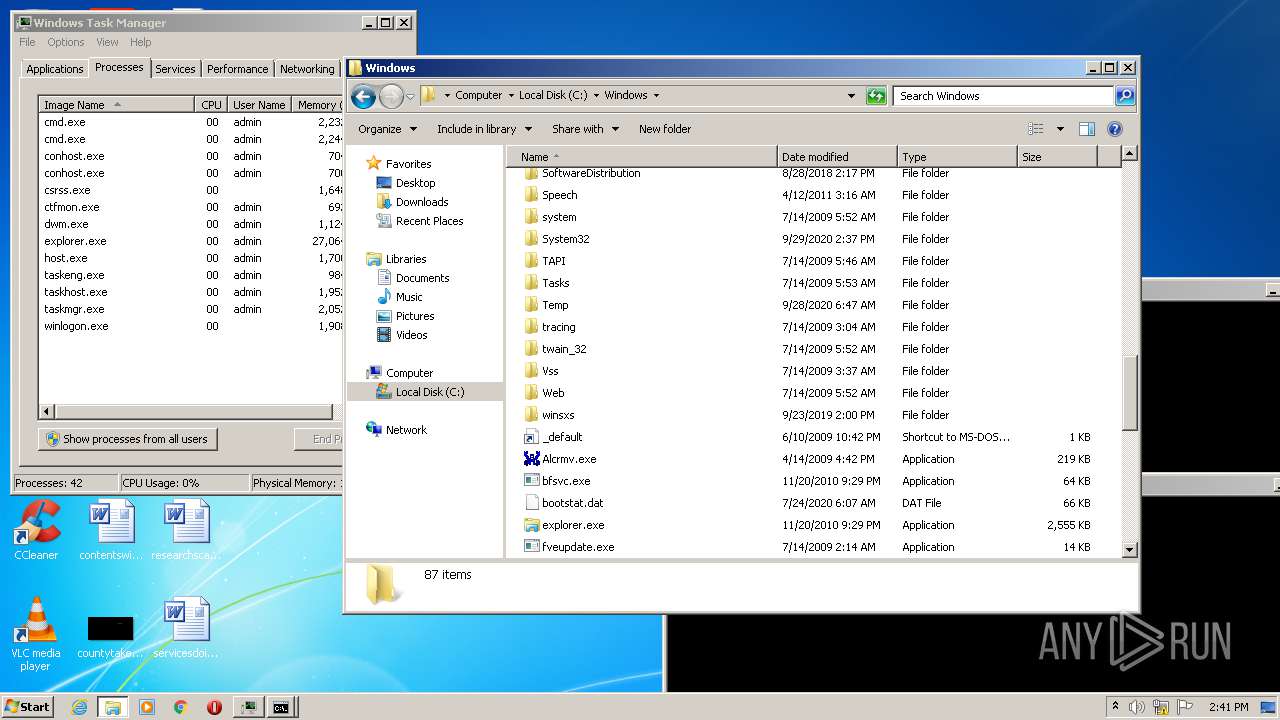Show hidden icons in the system tray
Image resolution: width=1280 pixels, height=720 pixels.
[1116, 707]
